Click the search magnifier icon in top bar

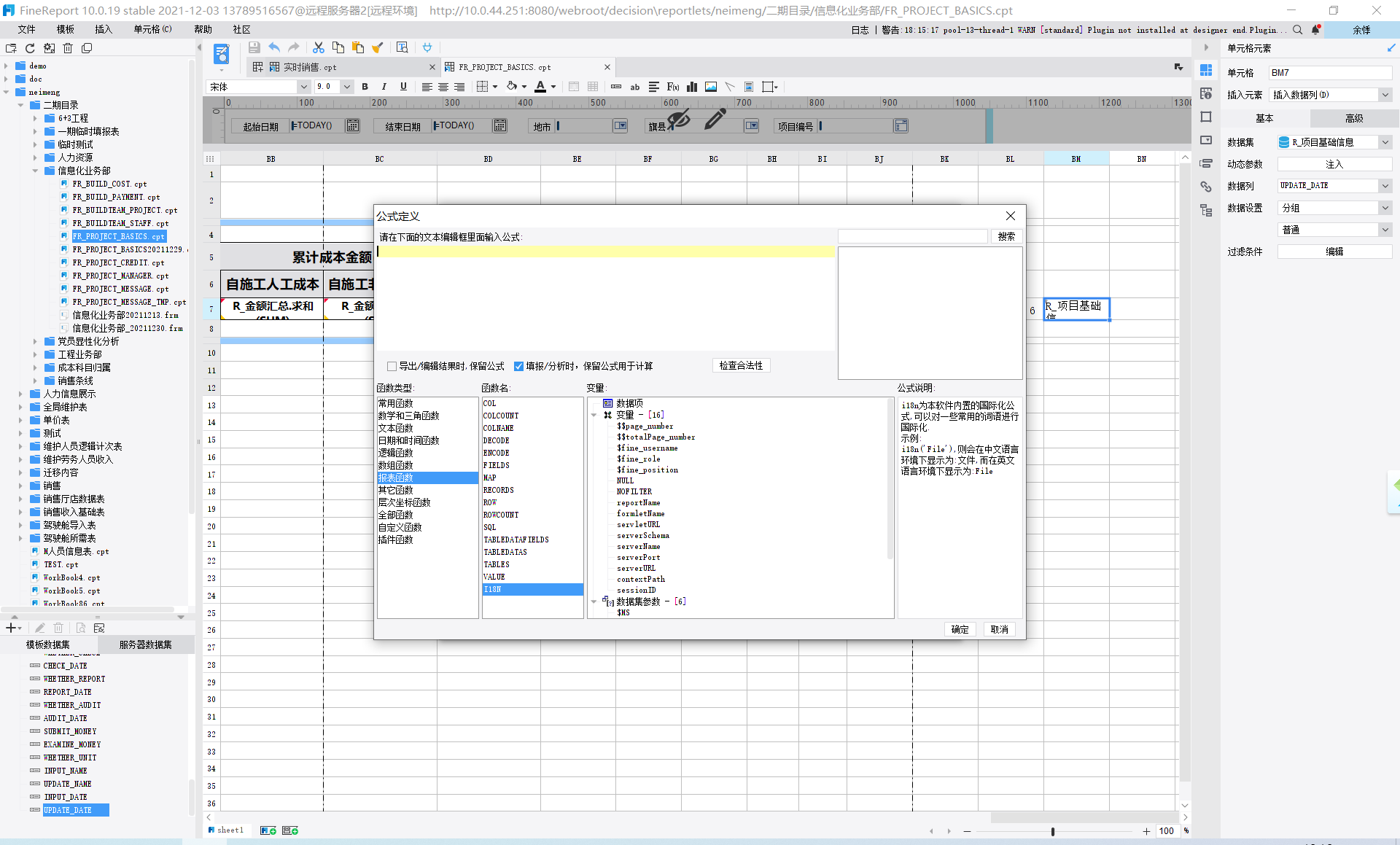tap(1298, 30)
